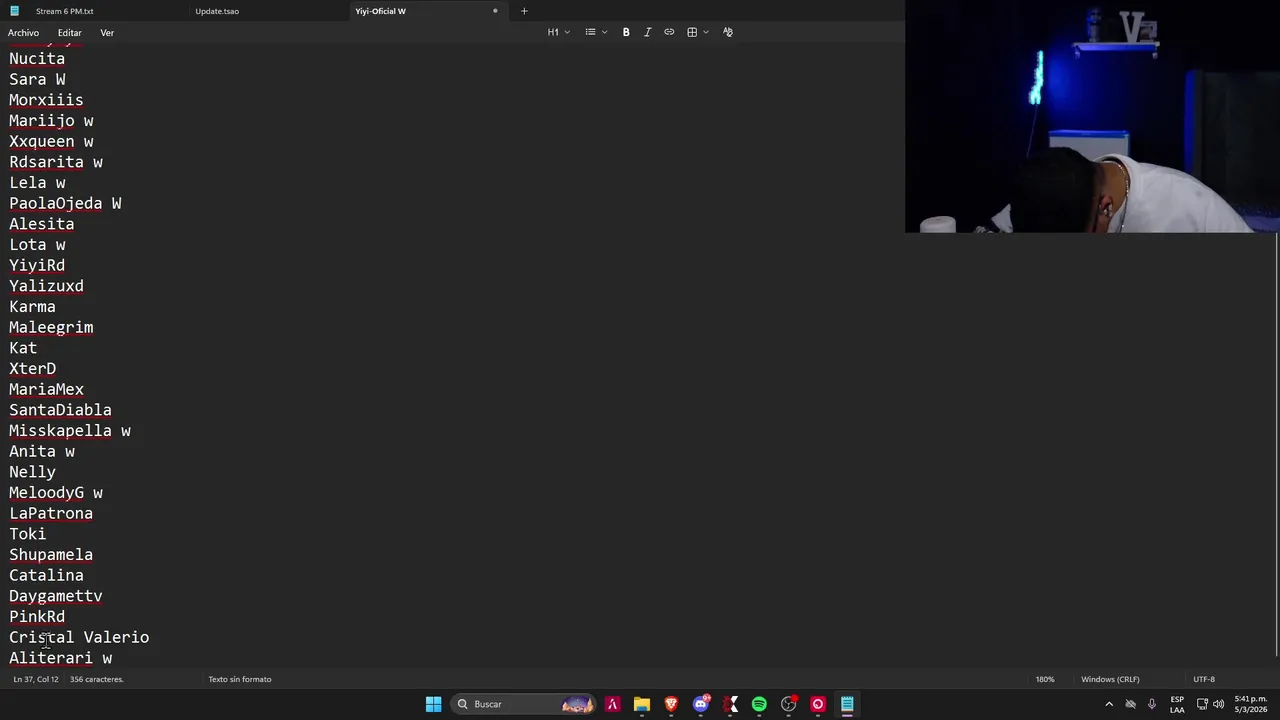Click the SantaDiabla line
The height and width of the screenshot is (720, 1280).
(x=60, y=410)
